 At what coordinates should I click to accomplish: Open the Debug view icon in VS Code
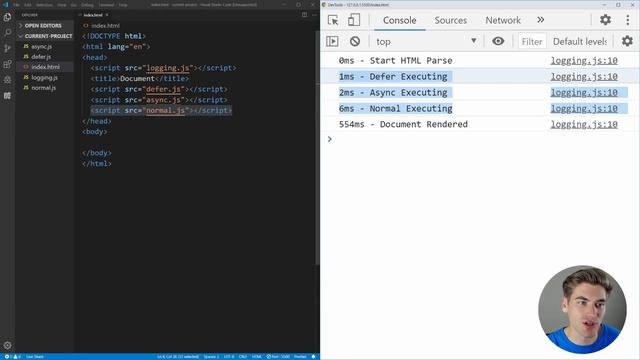click(x=7, y=80)
